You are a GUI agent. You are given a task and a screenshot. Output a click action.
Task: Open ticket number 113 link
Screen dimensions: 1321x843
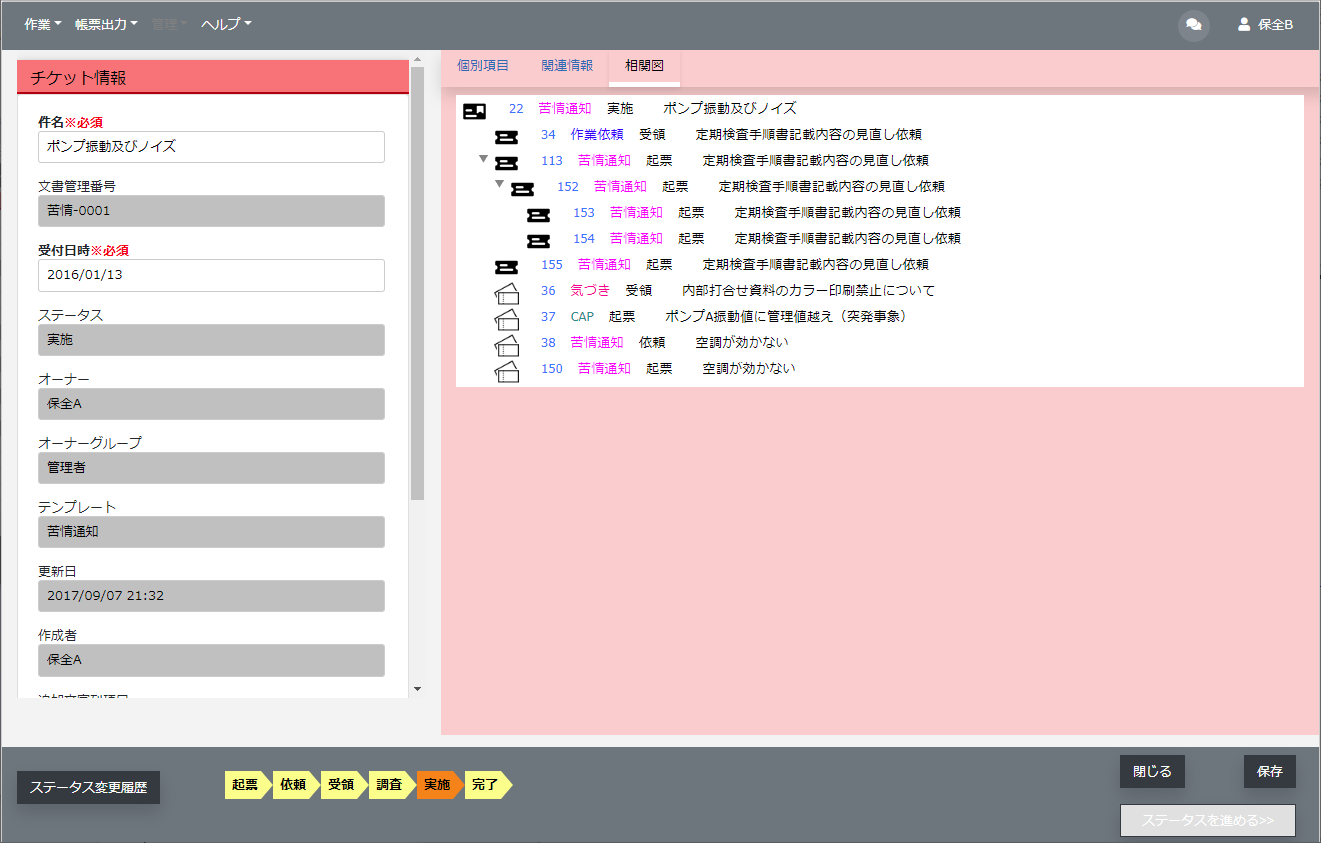(551, 160)
